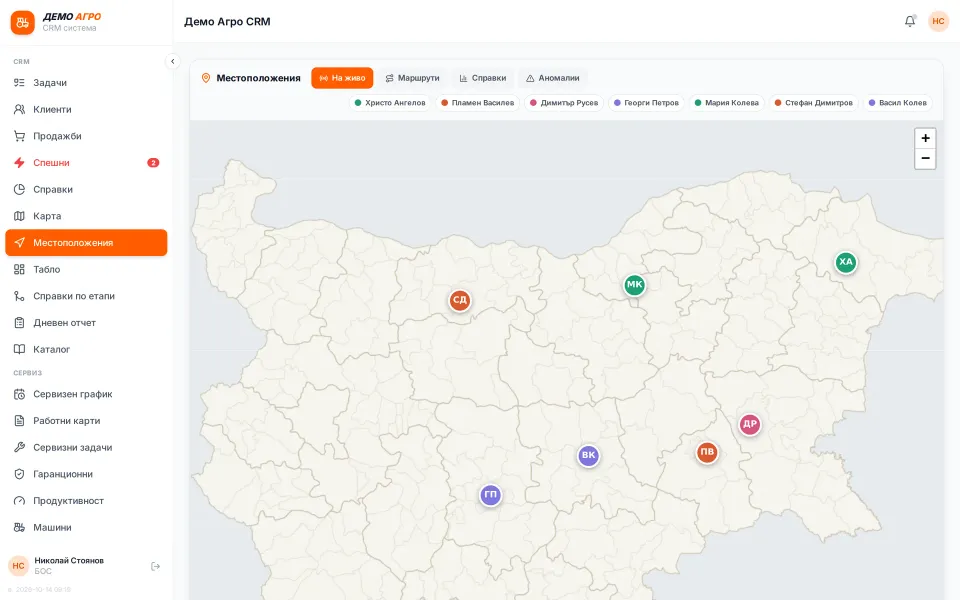Viewport: 960px width, 600px height.
Task: Click the СД map marker
Action: 460,300
